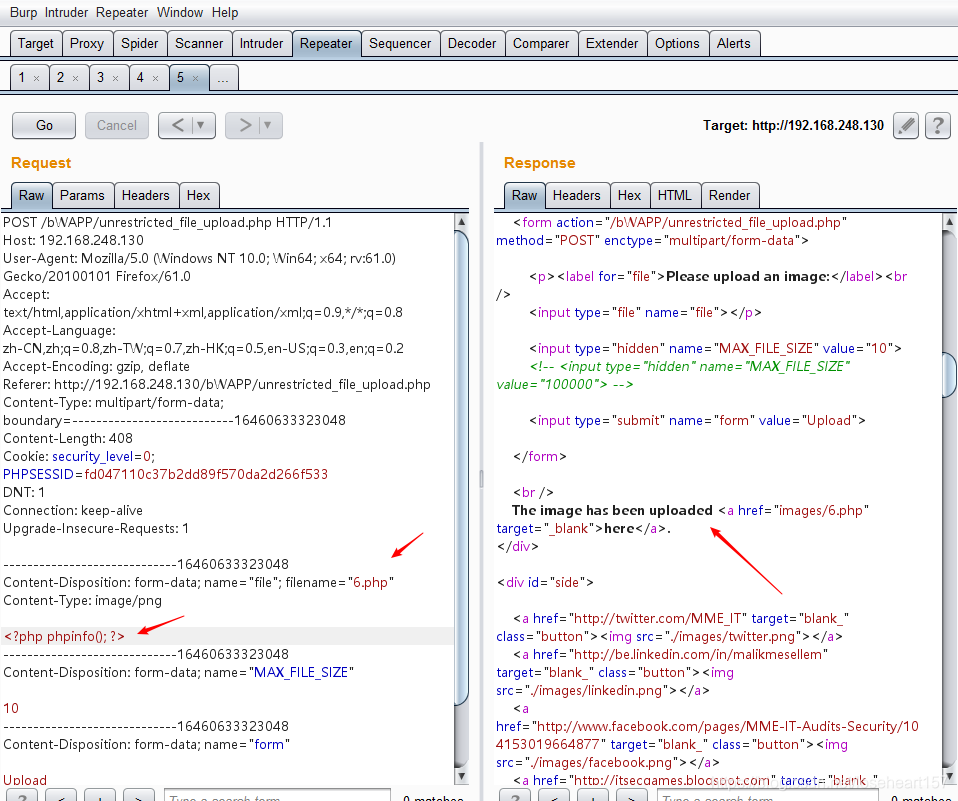Switch to the Proxy tab

(x=87, y=43)
